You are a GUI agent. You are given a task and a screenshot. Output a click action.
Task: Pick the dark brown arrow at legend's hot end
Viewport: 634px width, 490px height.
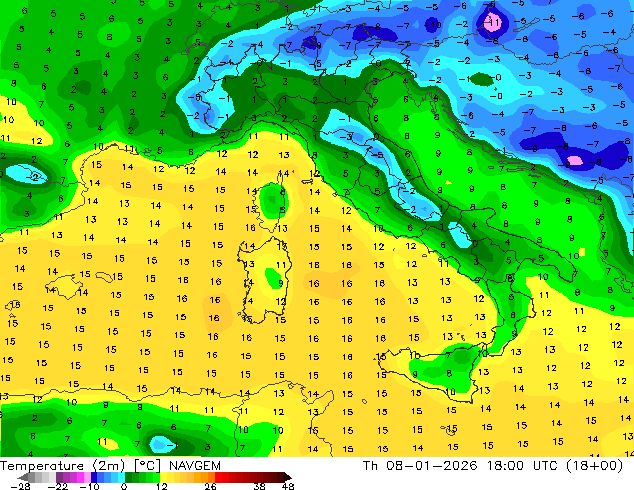point(287,477)
